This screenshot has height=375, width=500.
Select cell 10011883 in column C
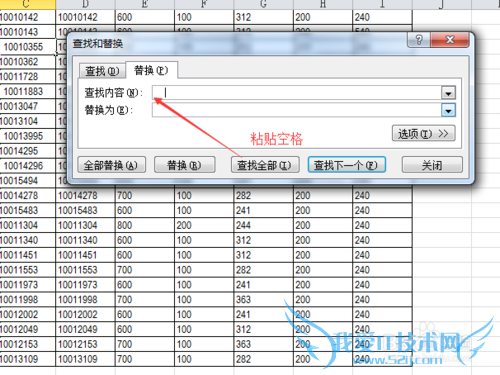click(28, 91)
